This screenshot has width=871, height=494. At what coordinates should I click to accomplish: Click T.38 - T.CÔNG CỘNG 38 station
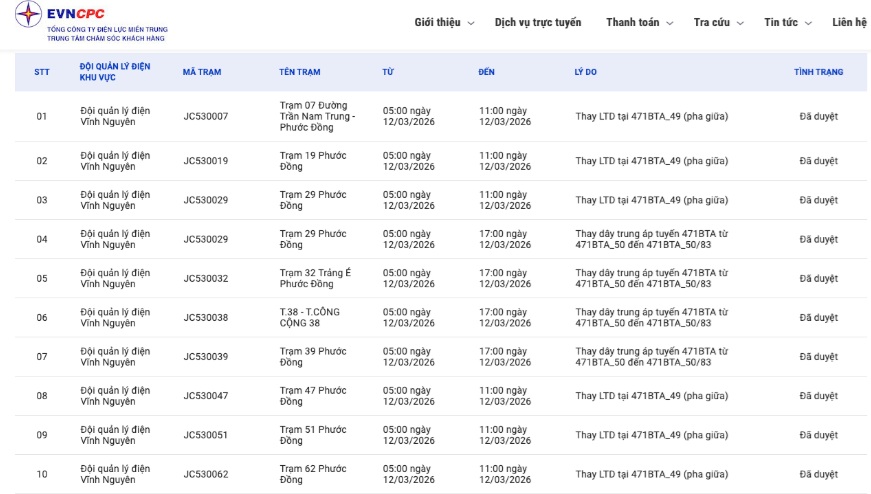pyautogui.click(x=310, y=318)
